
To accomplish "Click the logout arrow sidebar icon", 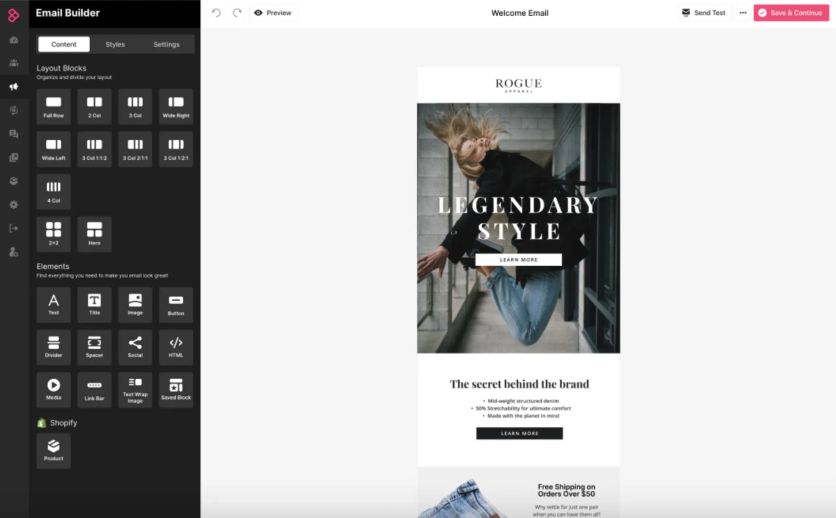I will click(14, 228).
